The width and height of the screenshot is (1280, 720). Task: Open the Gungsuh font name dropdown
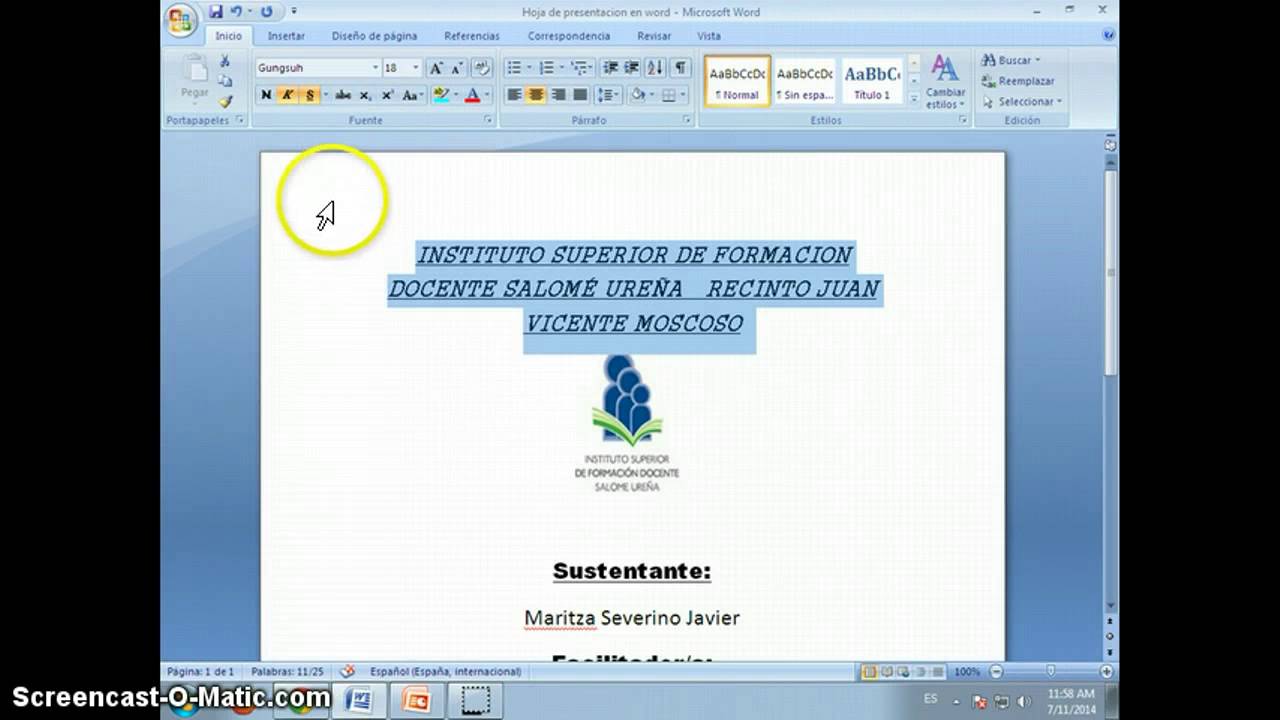[375, 68]
